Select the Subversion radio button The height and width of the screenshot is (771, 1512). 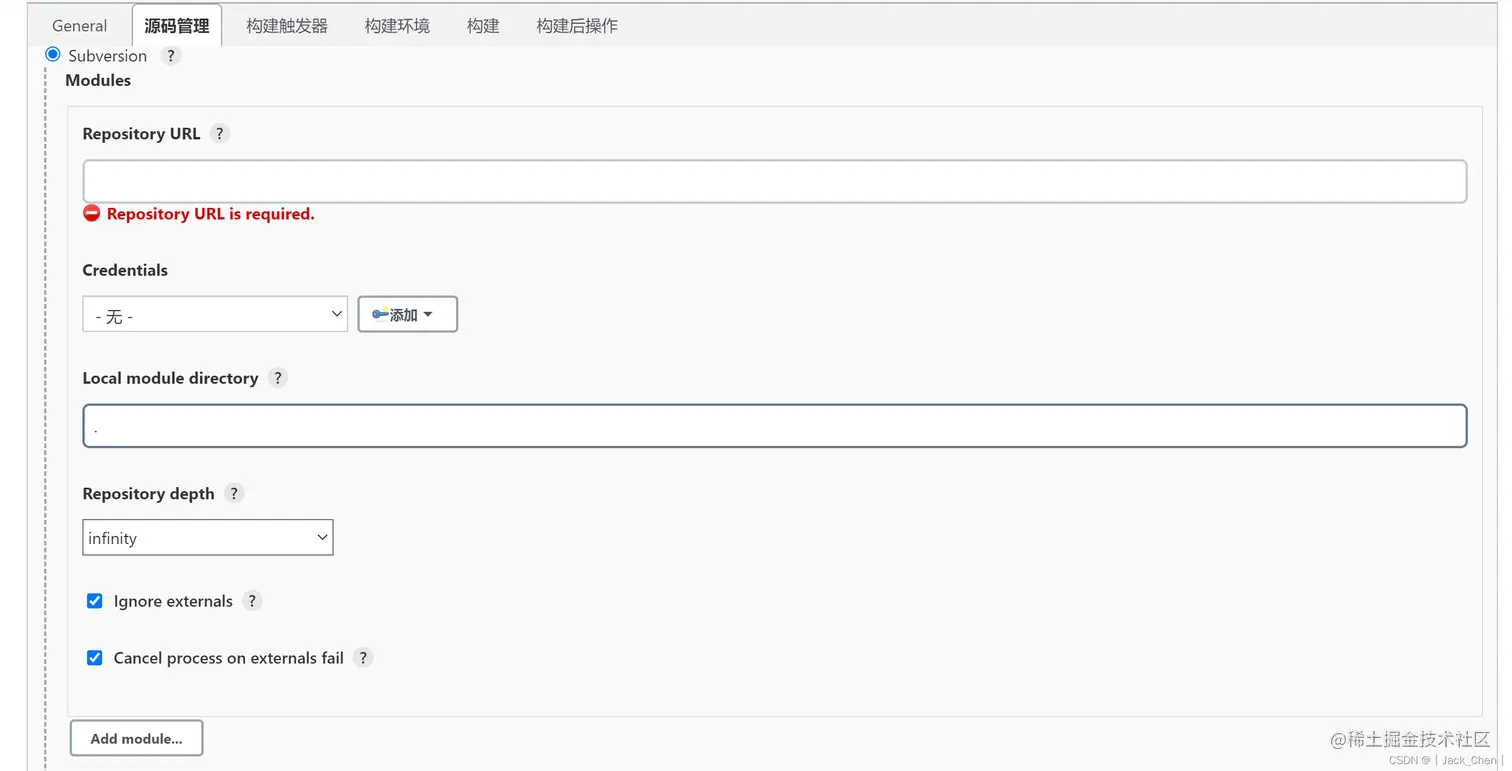53,55
